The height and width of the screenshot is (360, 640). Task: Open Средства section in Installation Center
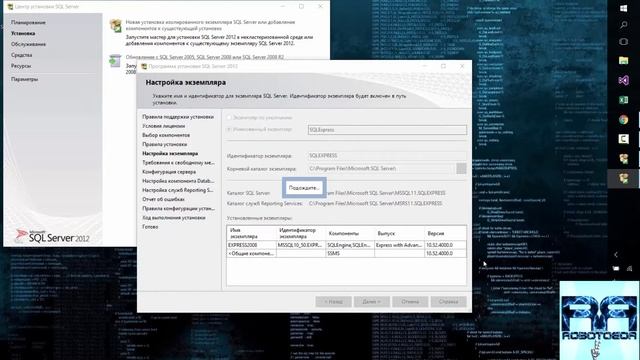(x=21, y=55)
